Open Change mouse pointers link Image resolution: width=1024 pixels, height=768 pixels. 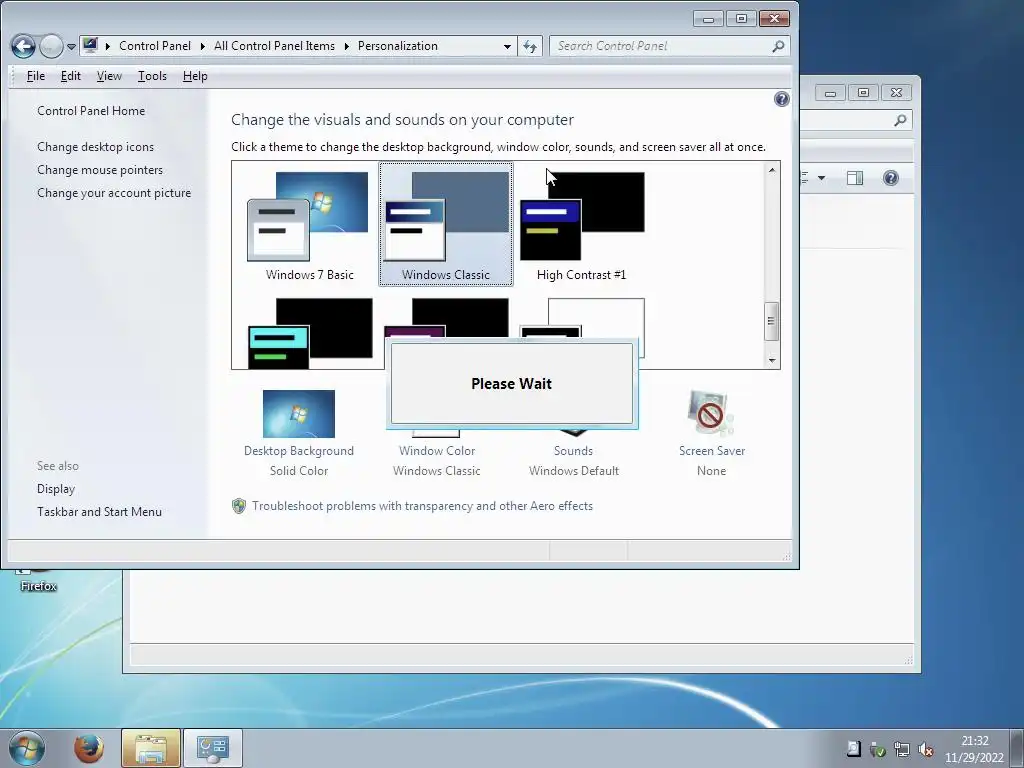(100, 170)
